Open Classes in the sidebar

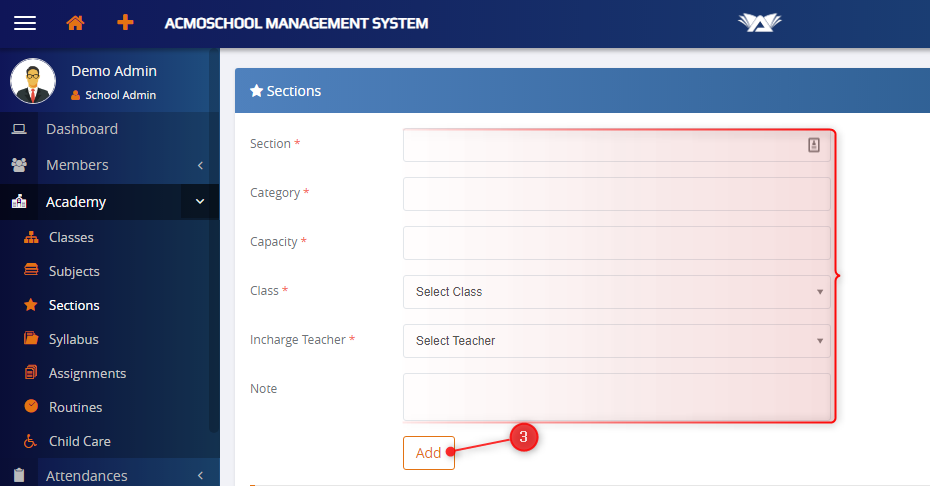[x=71, y=237]
